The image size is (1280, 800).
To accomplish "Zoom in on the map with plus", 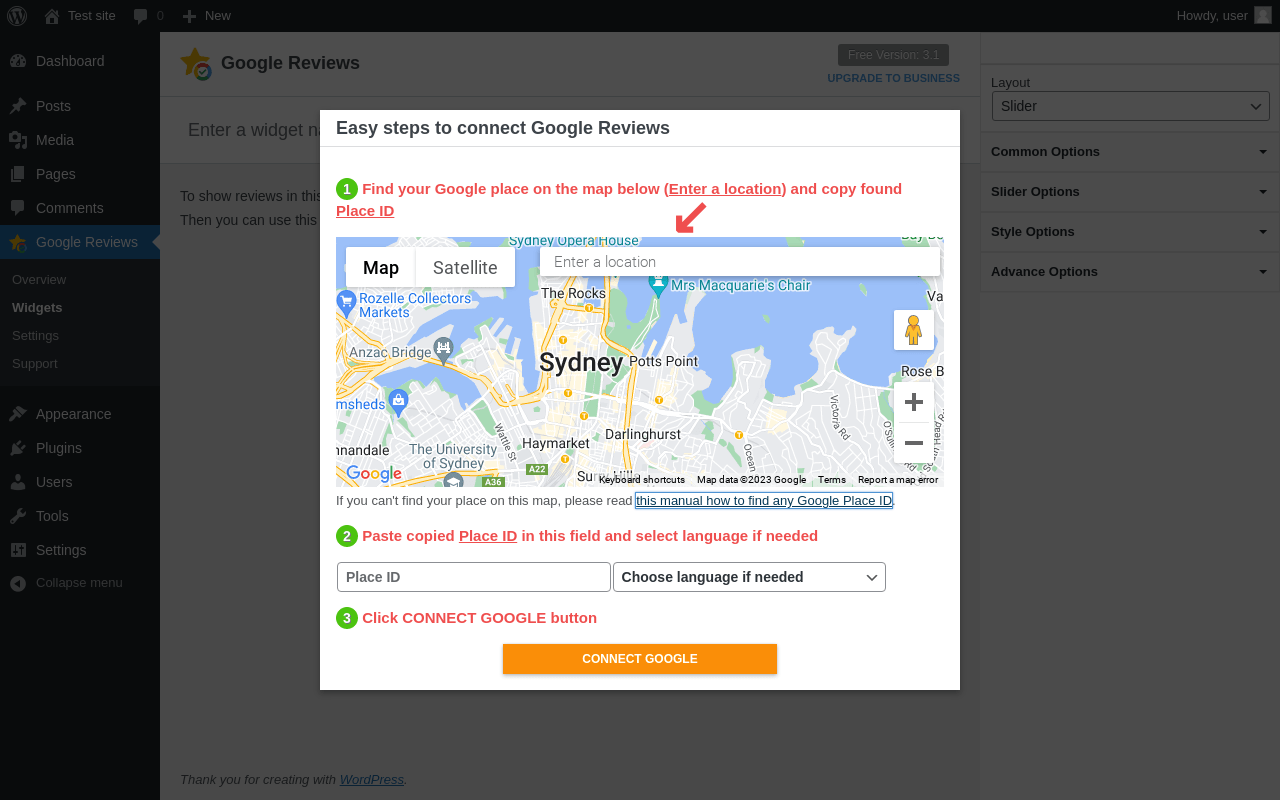I will [x=913, y=402].
